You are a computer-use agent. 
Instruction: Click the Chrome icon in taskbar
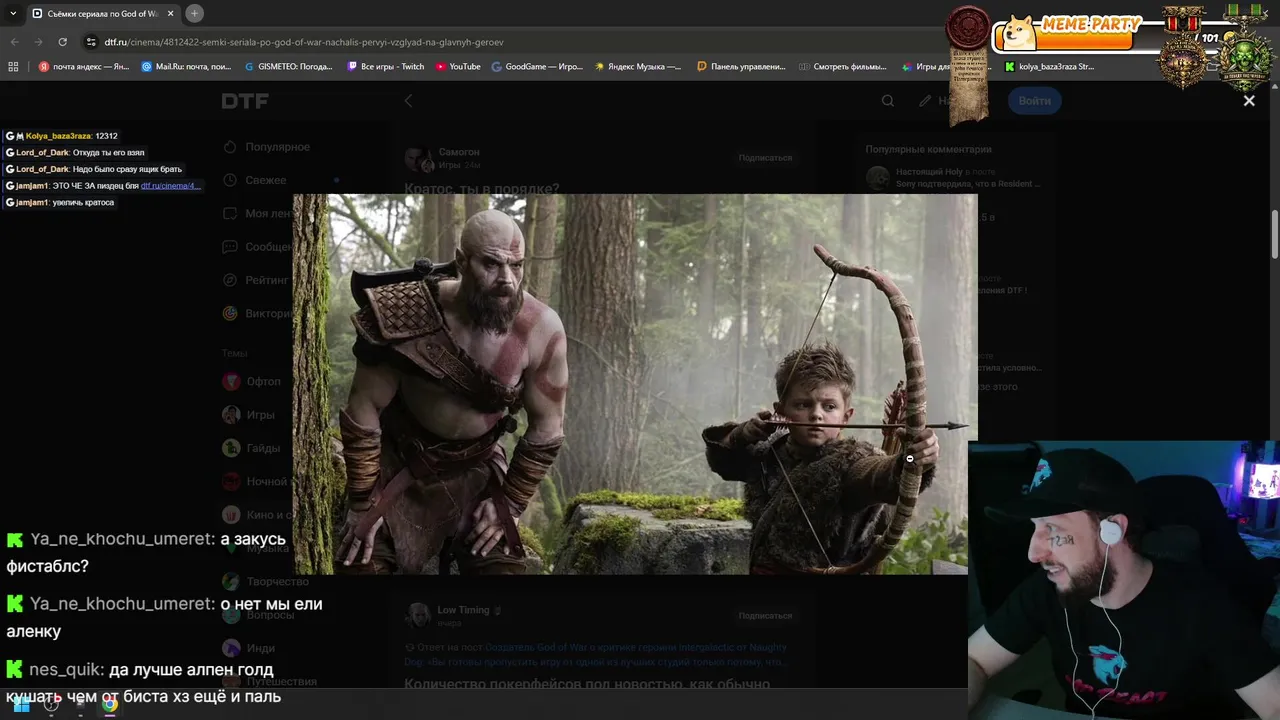pyautogui.click(x=110, y=704)
